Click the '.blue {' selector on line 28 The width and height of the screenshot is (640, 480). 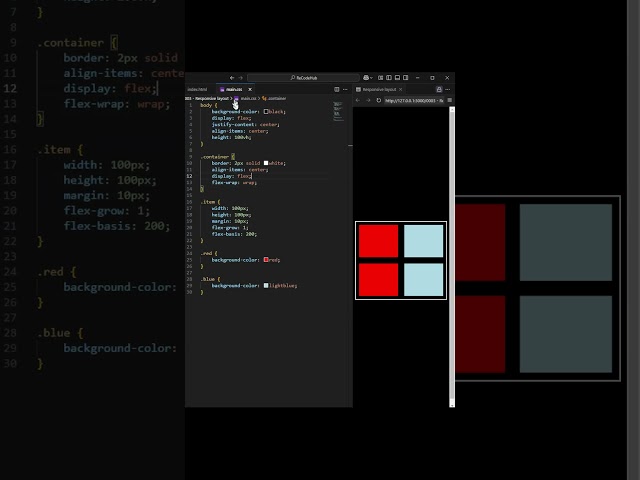210,279
